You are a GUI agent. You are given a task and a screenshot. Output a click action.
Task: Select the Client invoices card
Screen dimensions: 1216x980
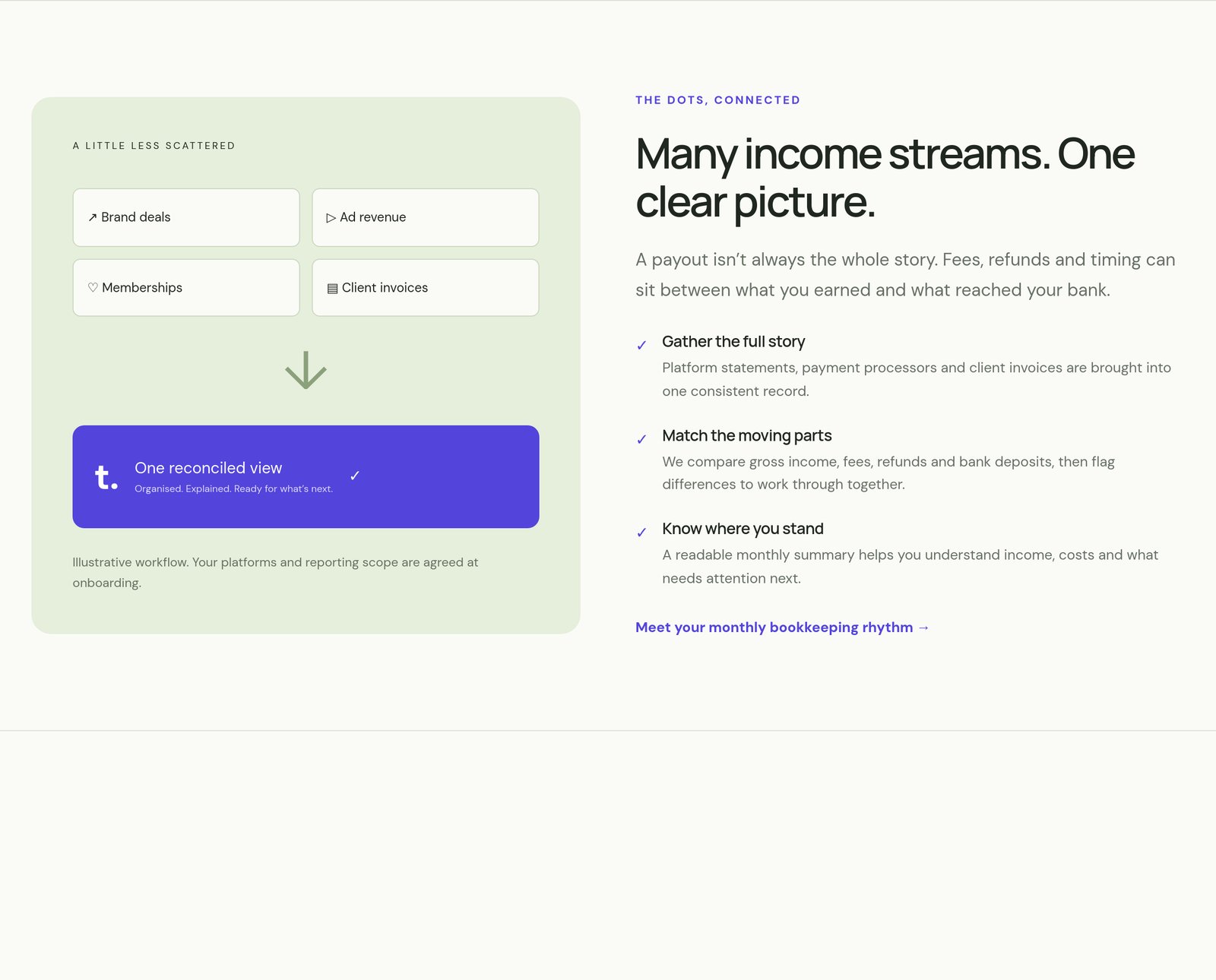click(x=426, y=287)
